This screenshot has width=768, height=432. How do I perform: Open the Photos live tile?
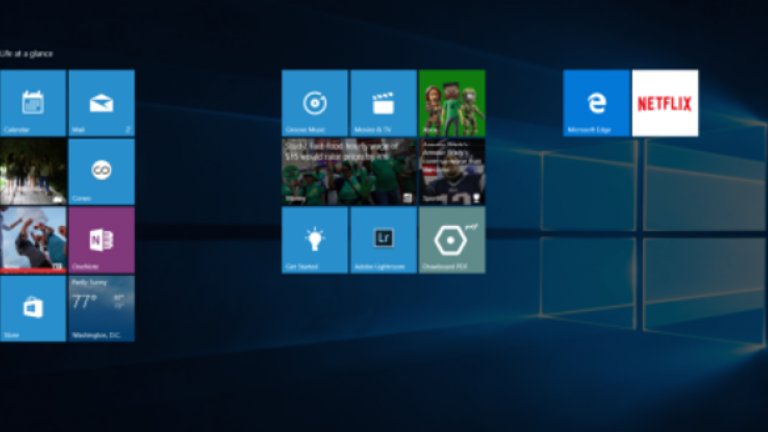[x=33, y=171]
